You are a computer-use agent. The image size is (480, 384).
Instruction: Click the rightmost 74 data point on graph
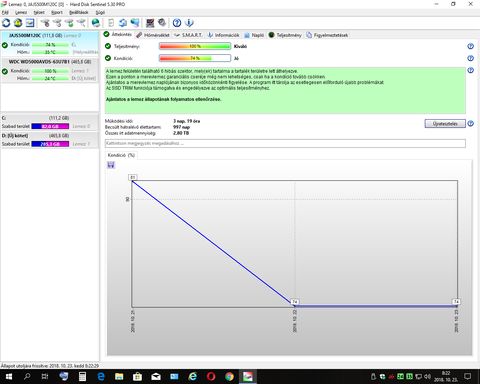(x=456, y=302)
